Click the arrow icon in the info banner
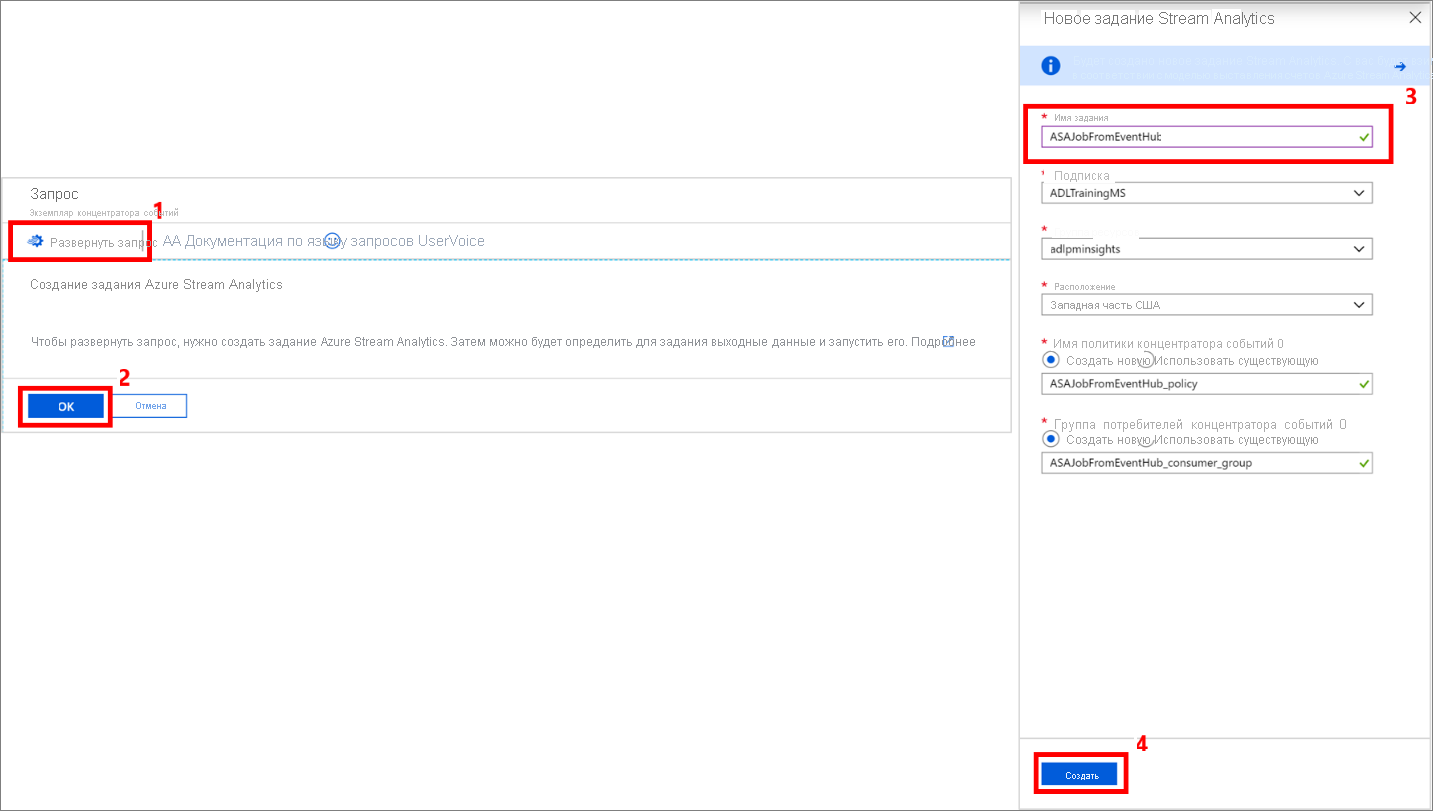This screenshot has height=811, width=1433. [x=1399, y=65]
